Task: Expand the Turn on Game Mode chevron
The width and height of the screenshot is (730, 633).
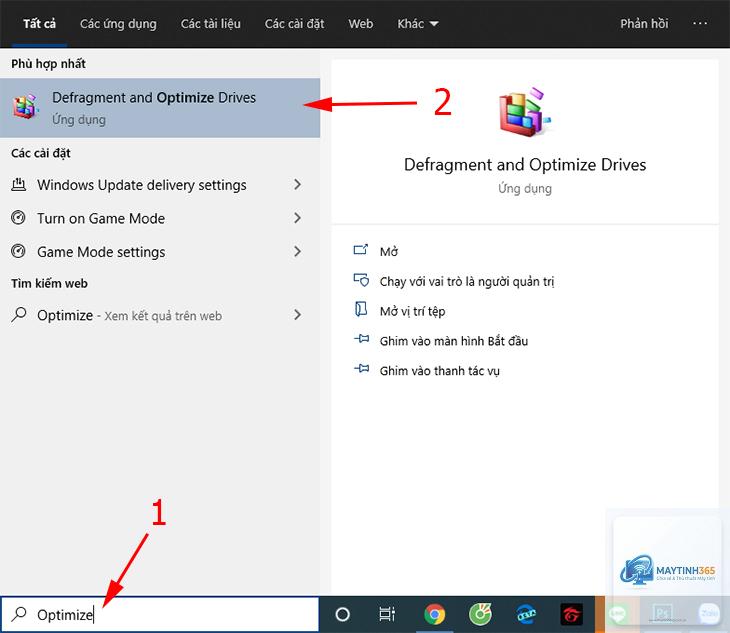Action: tap(297, 218)
